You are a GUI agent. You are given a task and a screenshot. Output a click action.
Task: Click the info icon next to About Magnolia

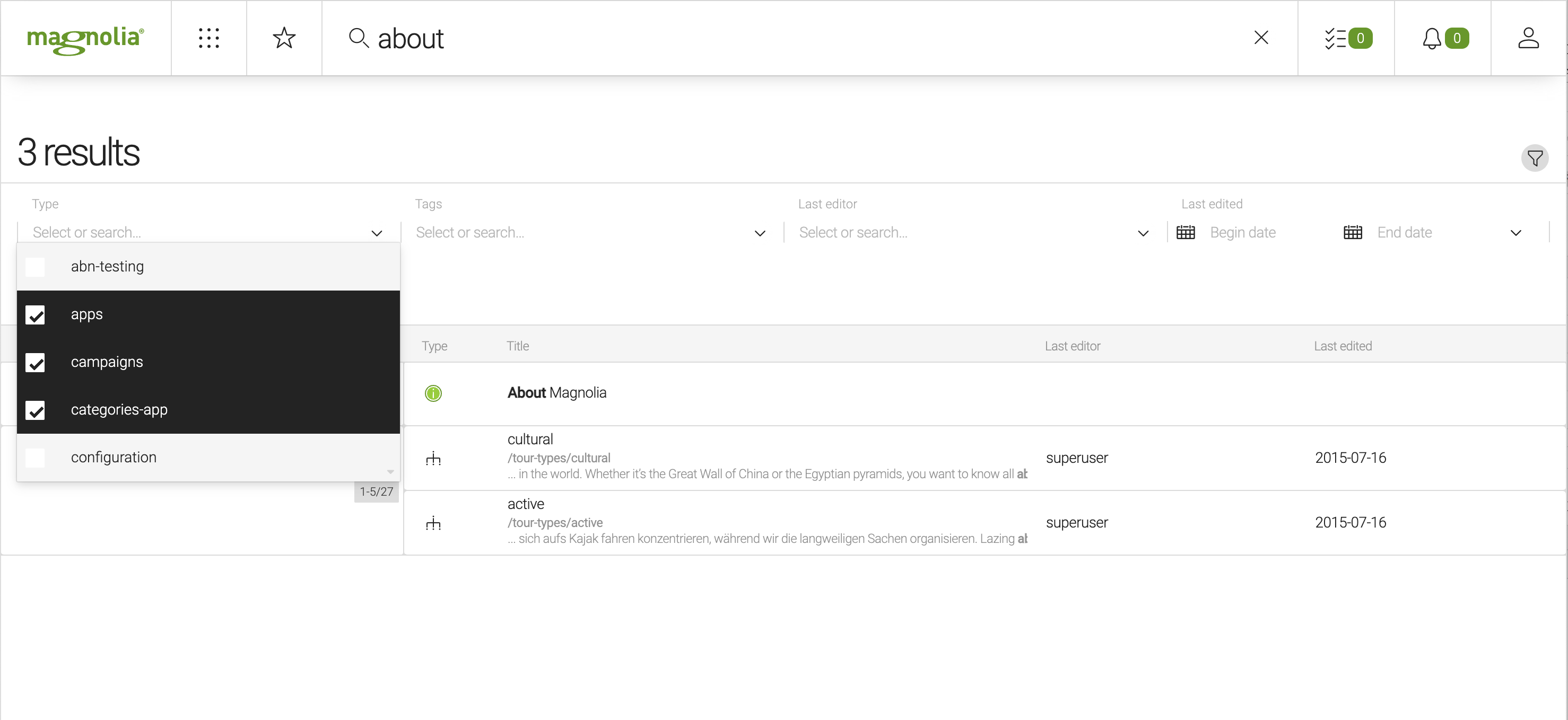pyautogui.click(x=433, y=393)
